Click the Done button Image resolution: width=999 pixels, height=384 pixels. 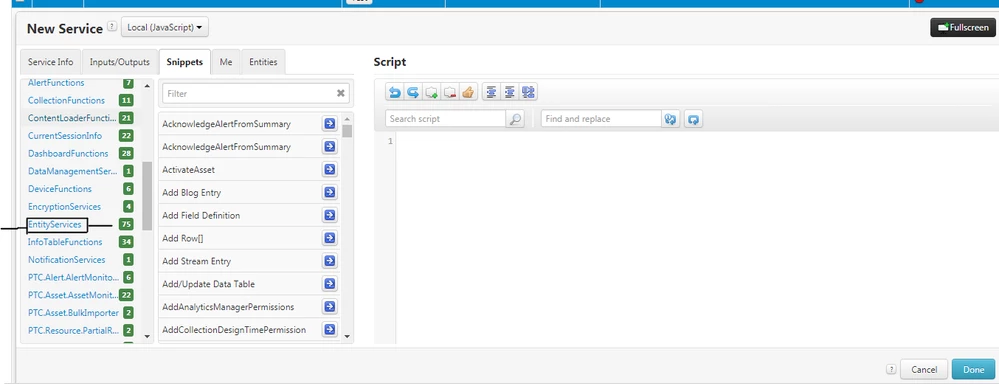[x=974, y=369]
